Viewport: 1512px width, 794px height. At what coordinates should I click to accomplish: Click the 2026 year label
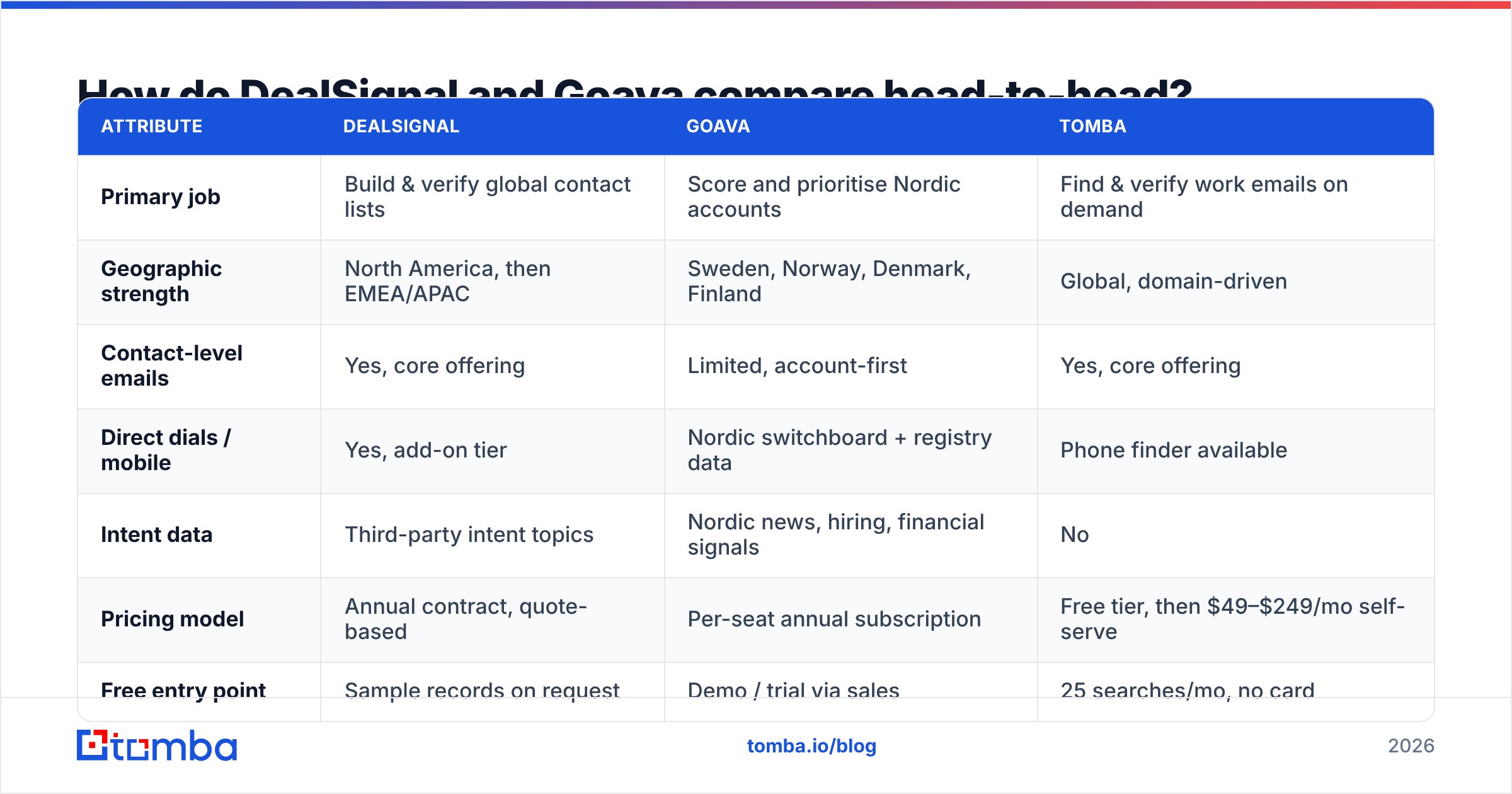1411,746
